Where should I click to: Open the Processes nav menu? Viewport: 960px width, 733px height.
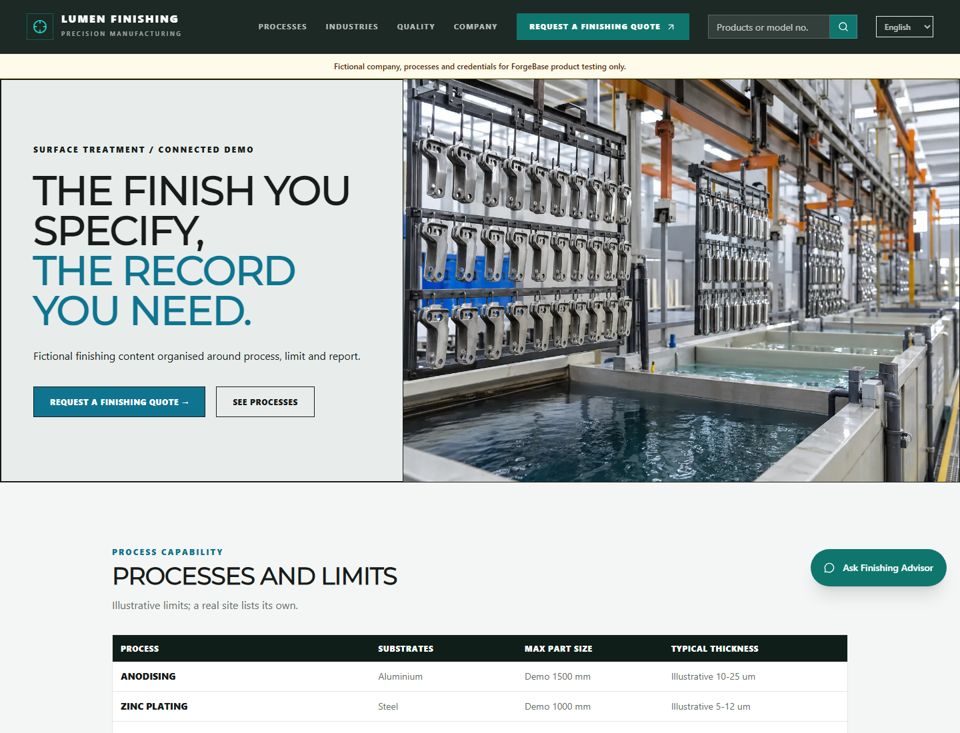pos(282,27)
